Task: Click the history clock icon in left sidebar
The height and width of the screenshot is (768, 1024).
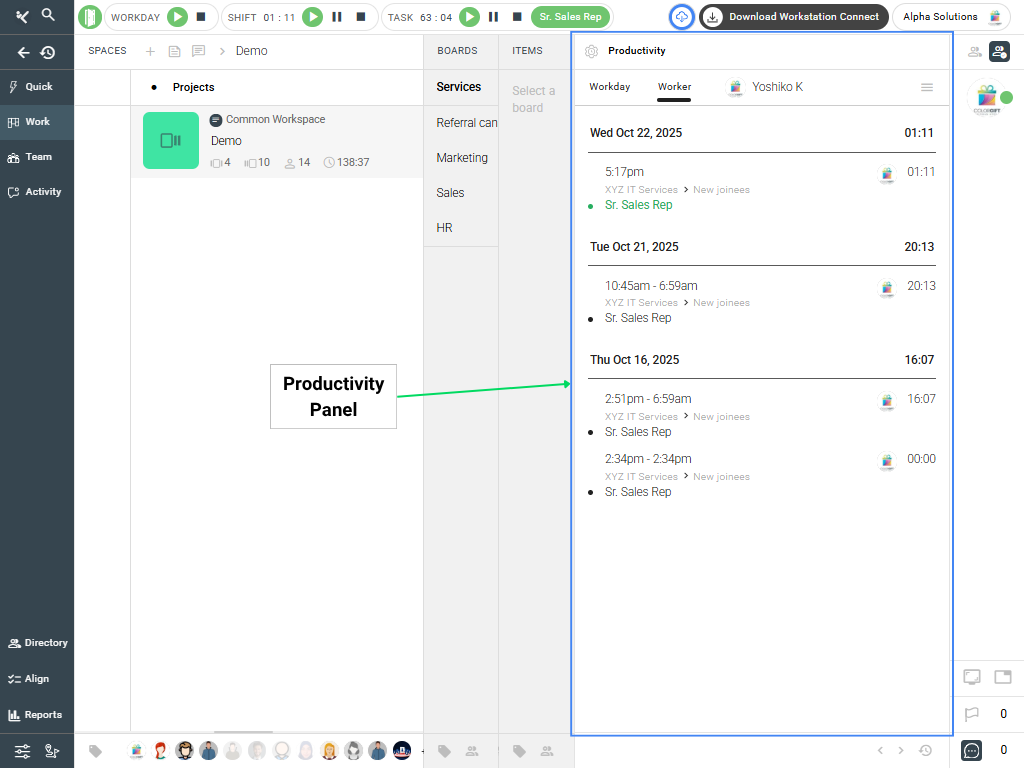Action: point(47,53)
